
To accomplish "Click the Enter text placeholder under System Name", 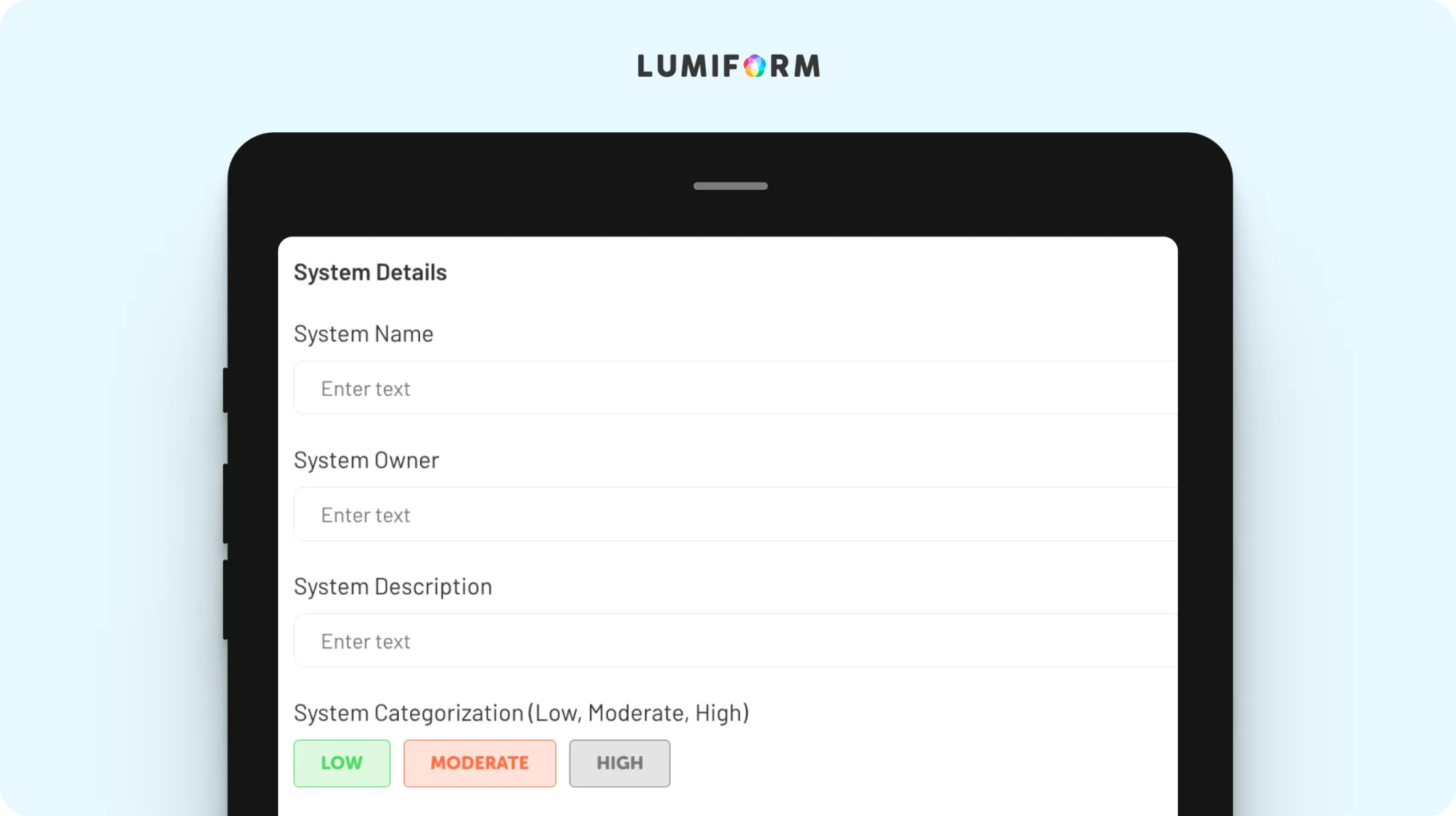I will click(365, 389).
